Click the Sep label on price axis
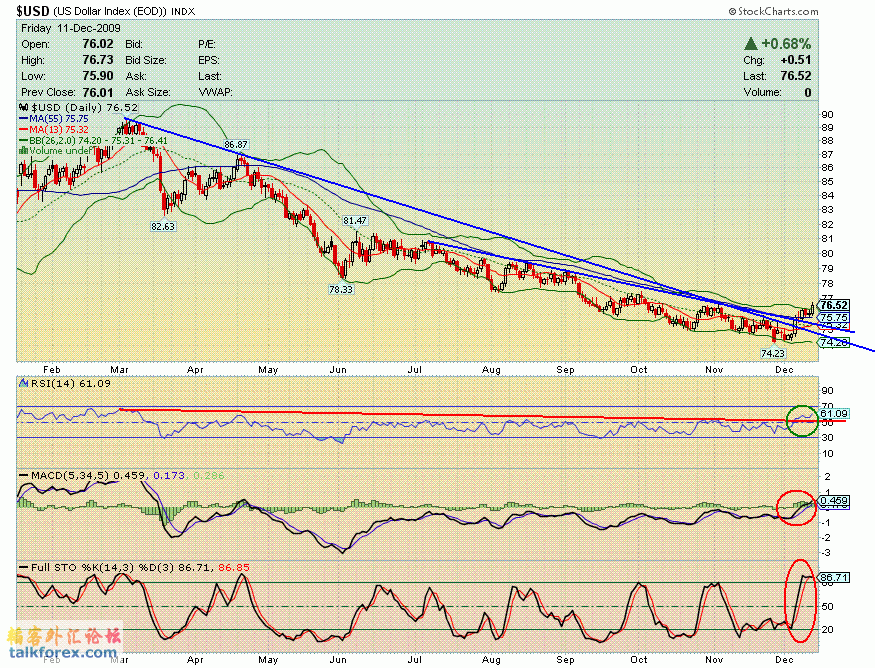Screen dimensions: 875x668 (565, 369)
